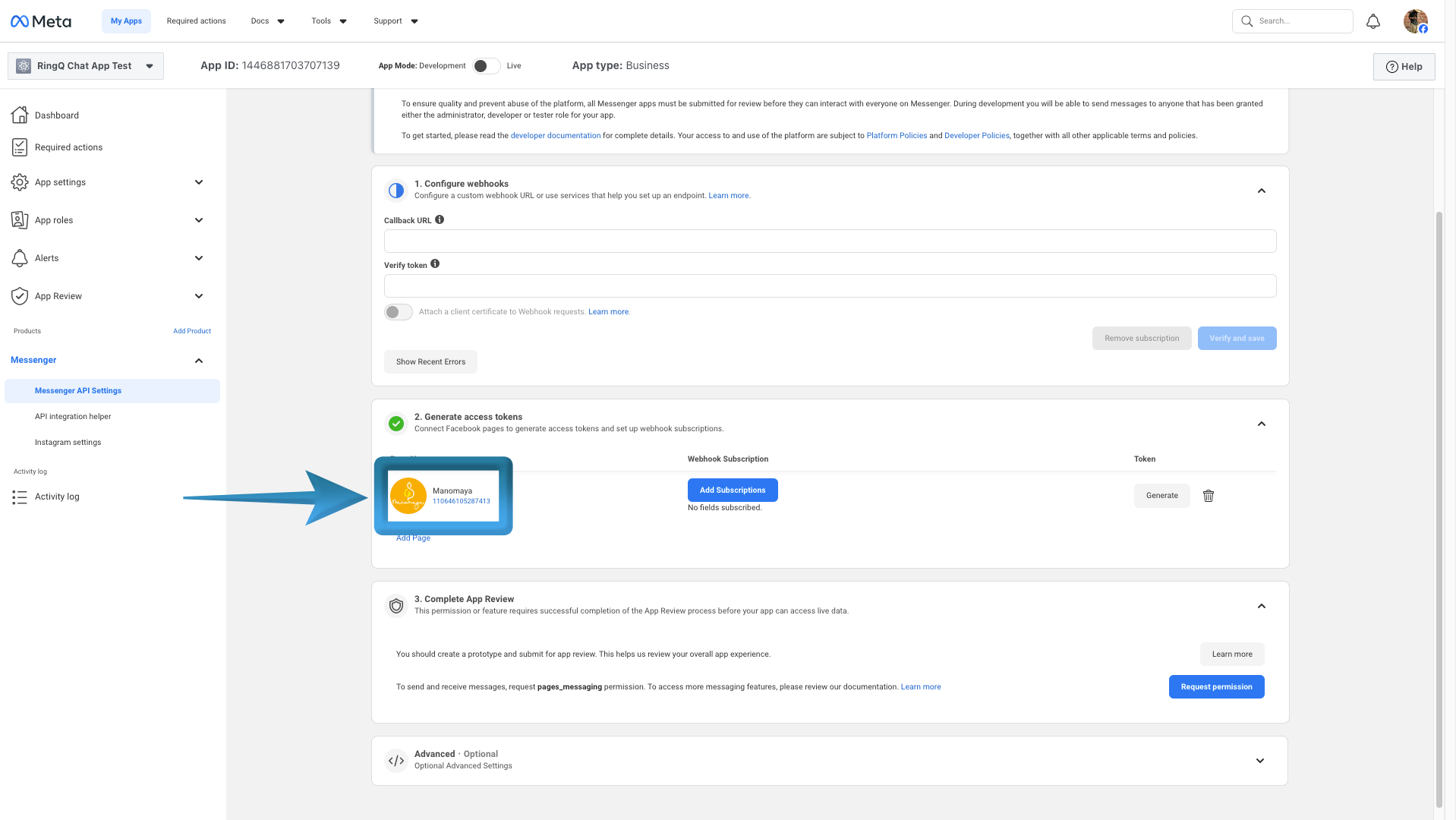This screenshot has width=1456, height=820.
Task: Collapse the Configure webhooks section
Action: point(1261,191)
